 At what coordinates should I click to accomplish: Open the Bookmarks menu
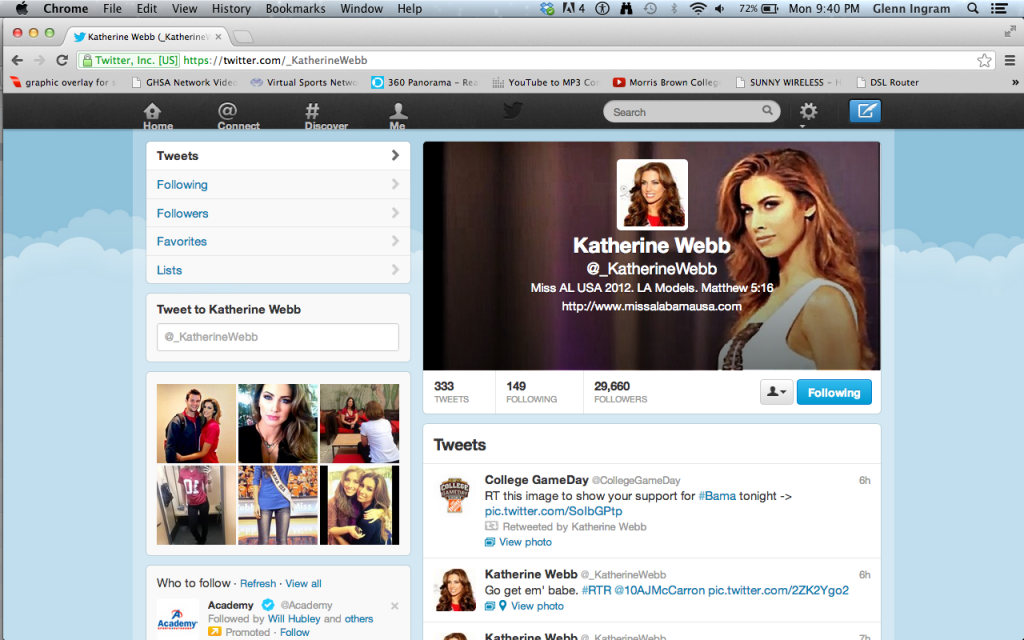[x=296, y=9]
